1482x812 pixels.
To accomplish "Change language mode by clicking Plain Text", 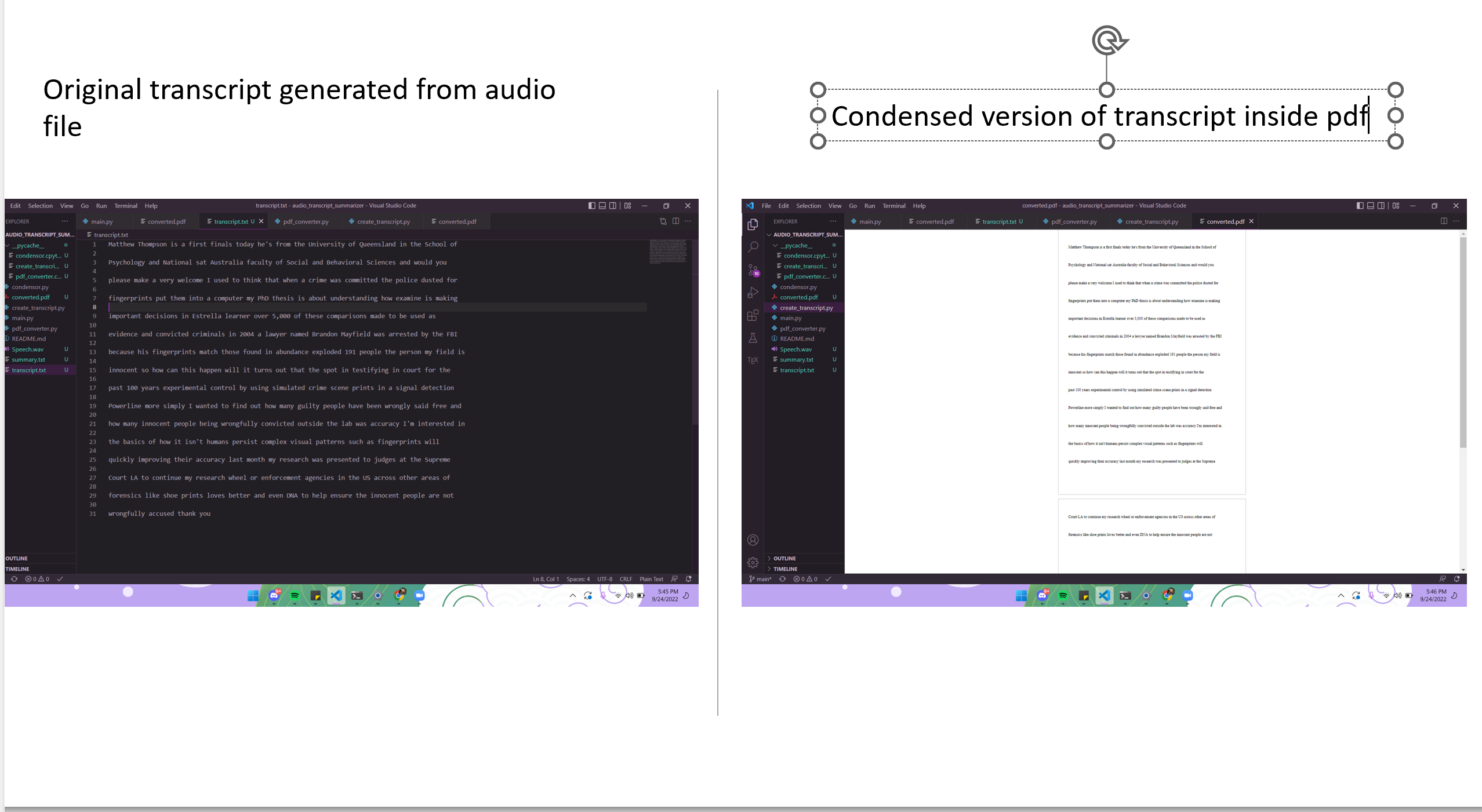I will point(651,578).
